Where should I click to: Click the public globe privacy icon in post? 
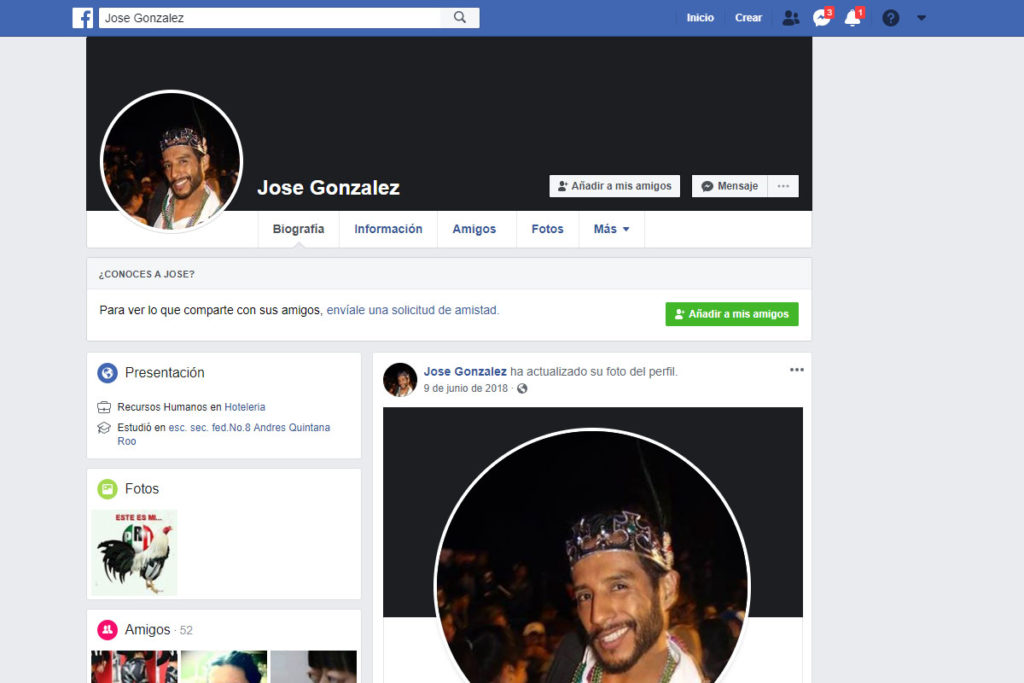click(522, 389)
